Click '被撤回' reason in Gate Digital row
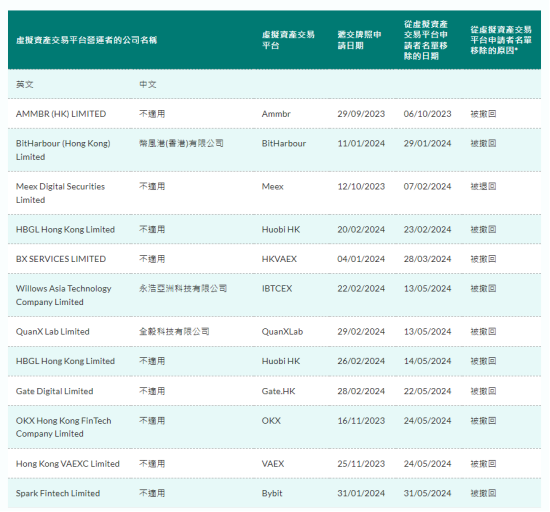The image size is (550, 512). (x=483, y=391)
